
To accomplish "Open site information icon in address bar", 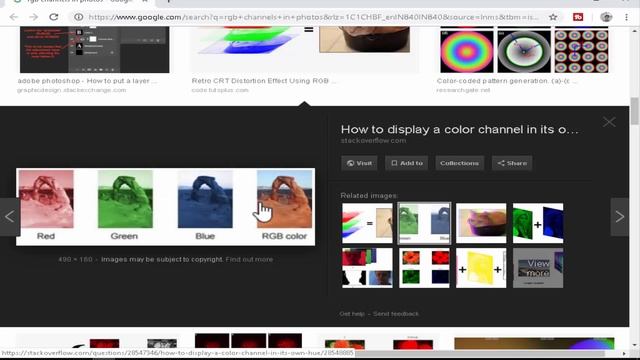I will point(78,17).
